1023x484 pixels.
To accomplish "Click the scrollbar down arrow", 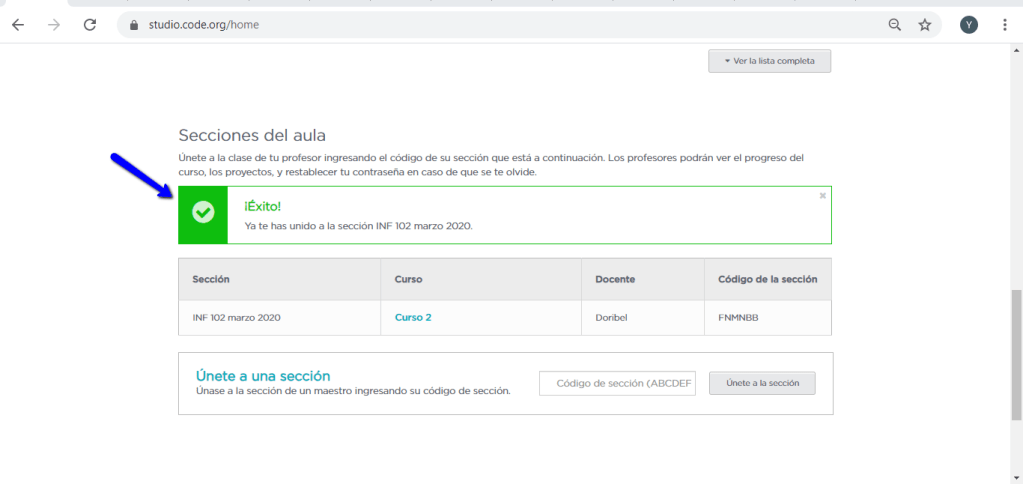I will pyautogui.click(x=1016, y=476).
